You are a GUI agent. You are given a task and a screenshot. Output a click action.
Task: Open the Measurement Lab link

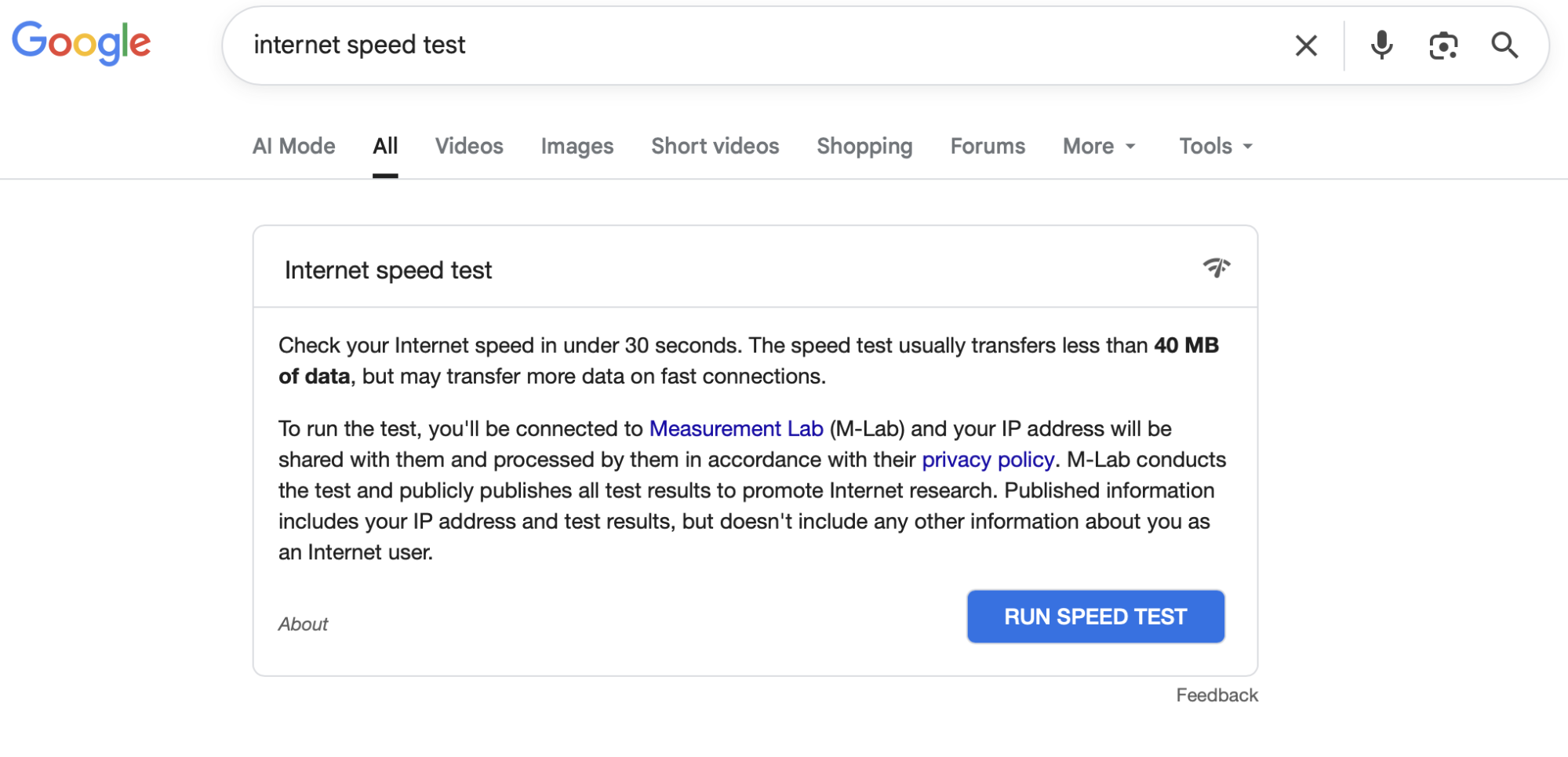736,428
